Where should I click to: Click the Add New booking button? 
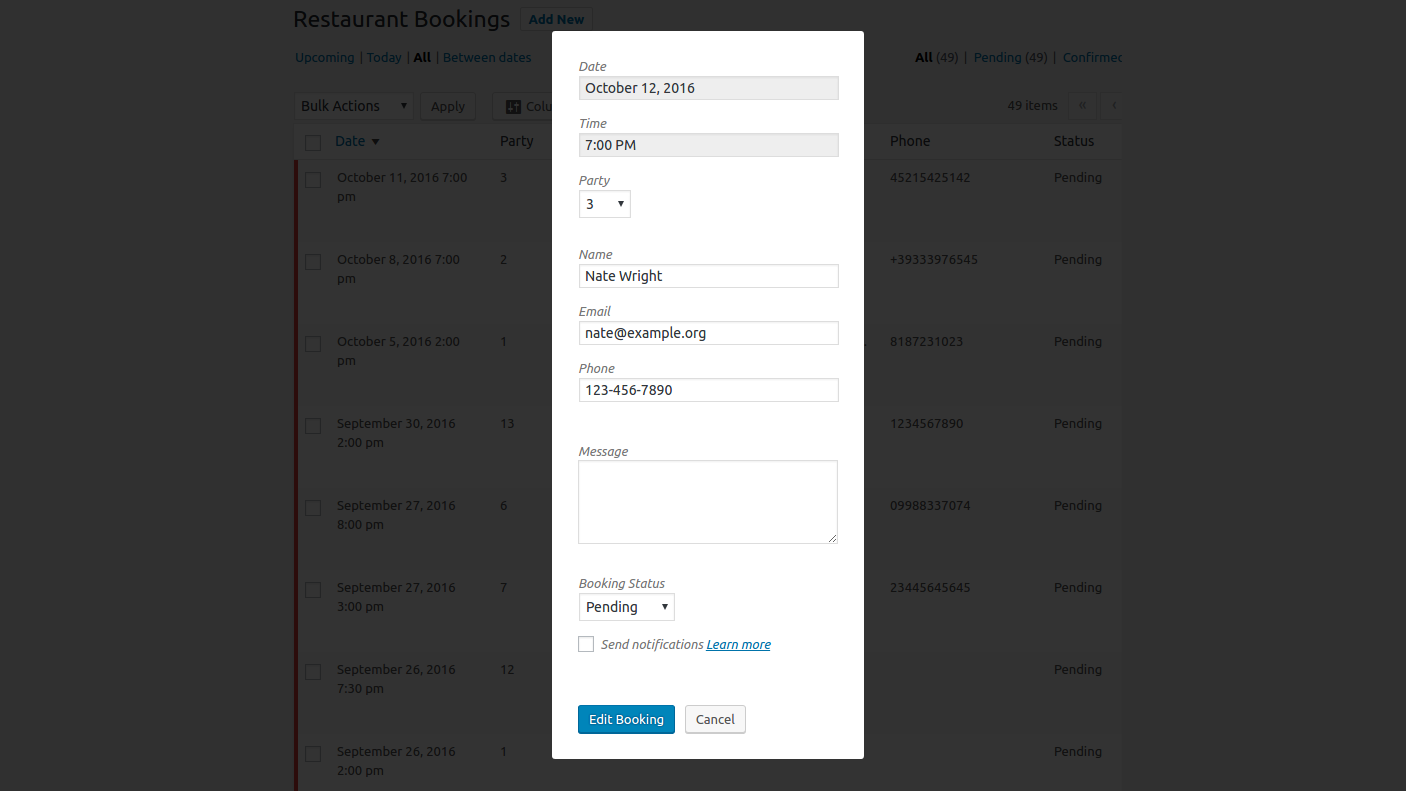556,19
